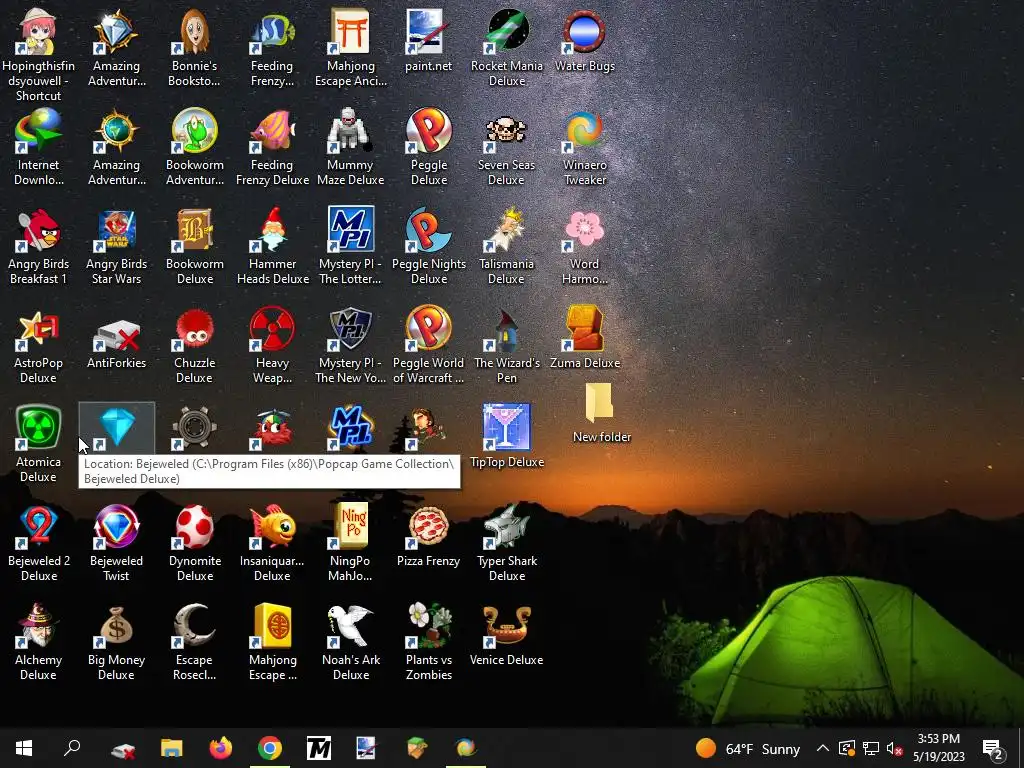Viewport: 1024px width, 768px height.
Task: Select the Angry Birds Breakfast 1 icon
Action: (x=38, y=230)
